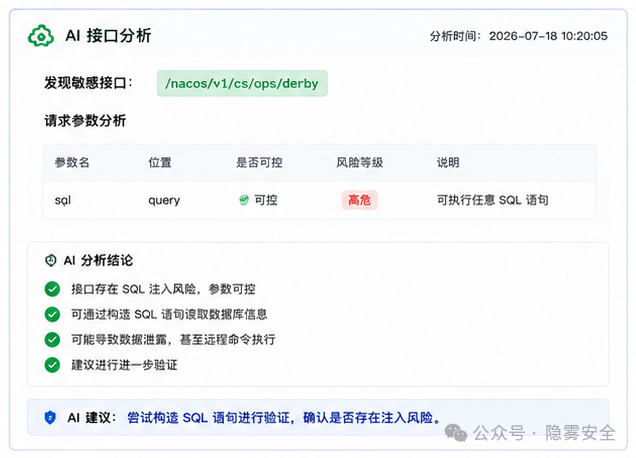Click the AI 建议 label
The image size is (636, 458).
point(91,417)
